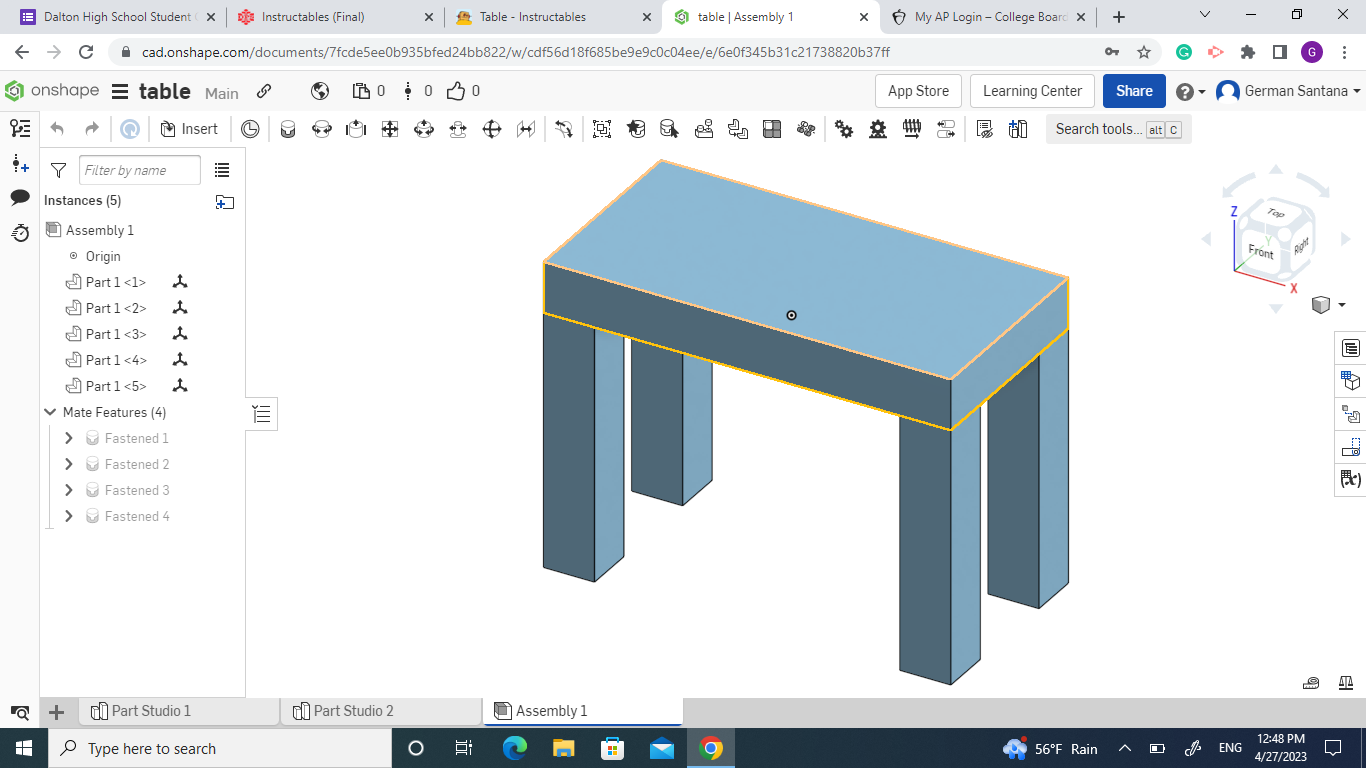Select the Mate tool in the toolbar
Image resolution: width=1366 pixels, height=768 pixels.
pyautogui.click(x=288, y=129)
